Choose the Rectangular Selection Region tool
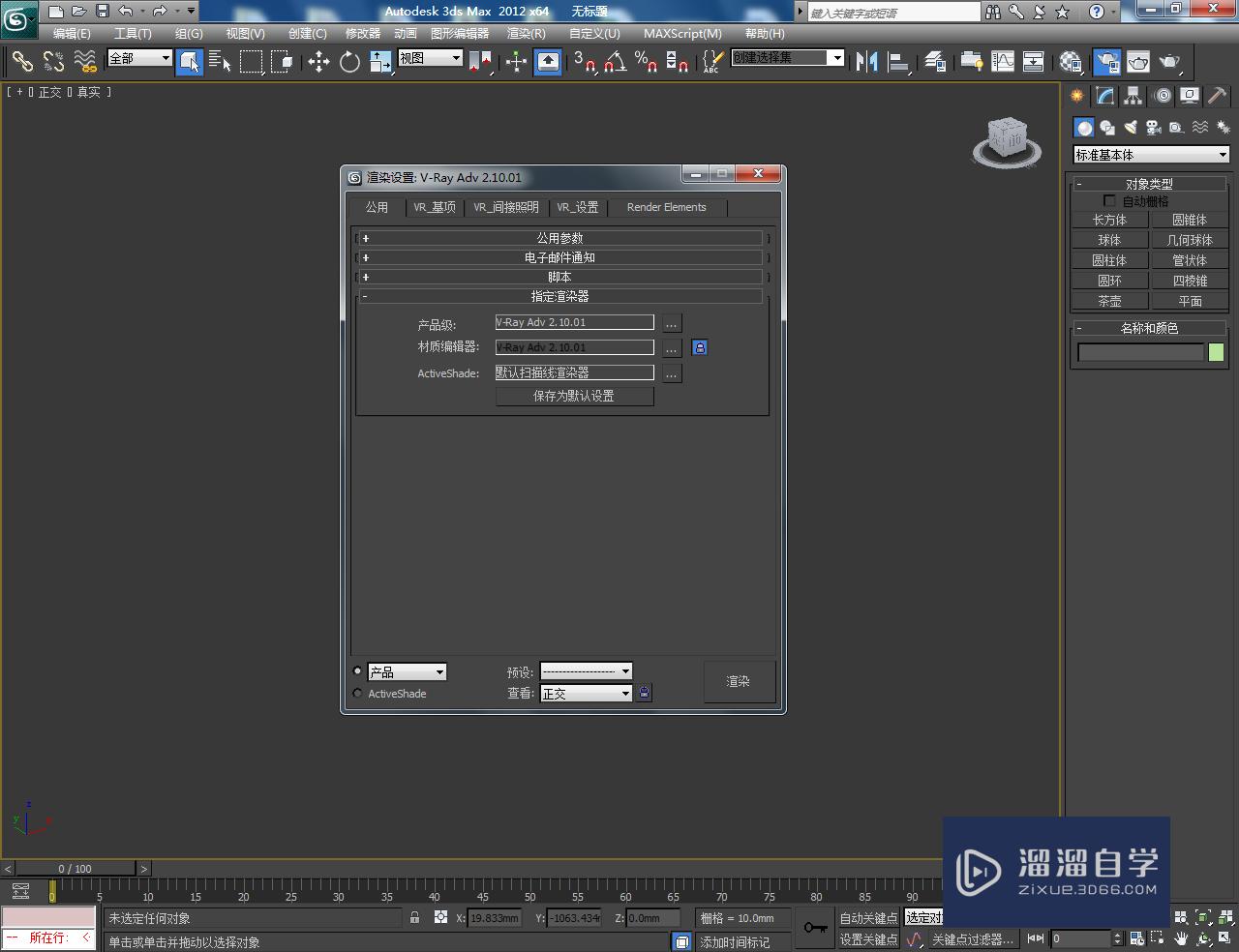The image size is (1239, 952). pyautogui.click(x=252, y=62)
